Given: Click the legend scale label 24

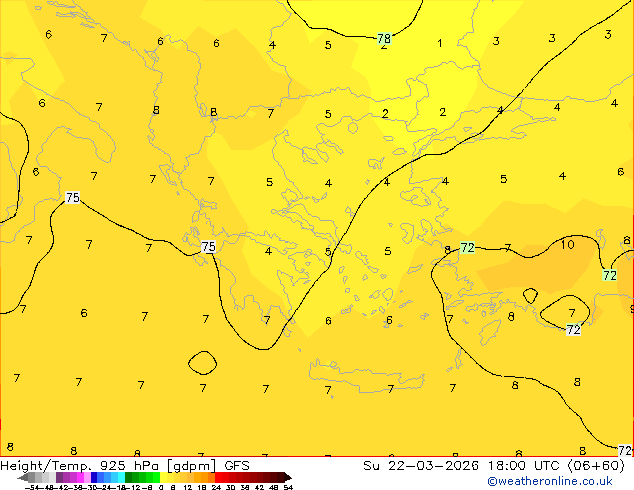Looking at the screenshot, I should pyautogui.click(x=216, y=487).
